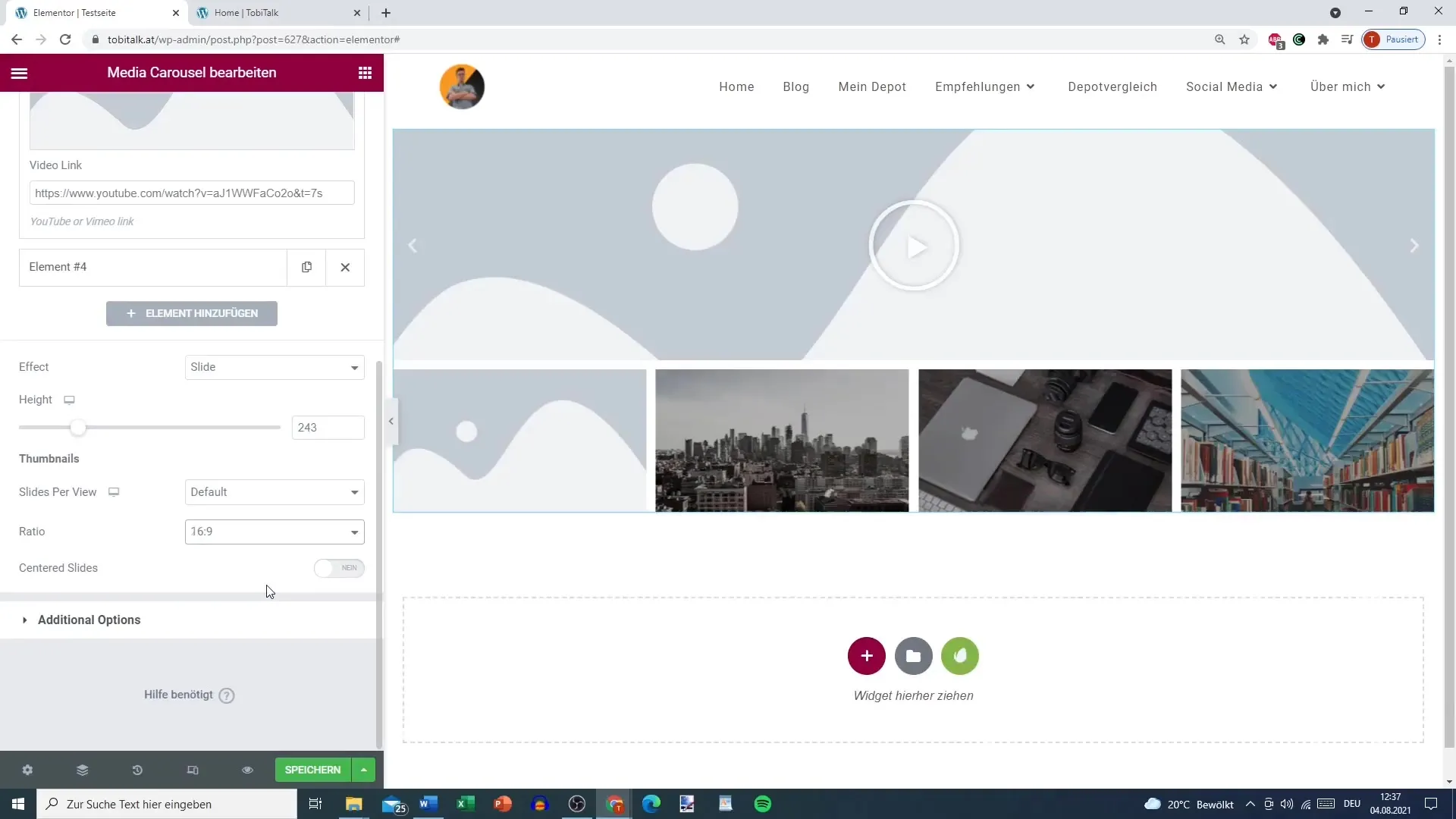Toggle the Centered Slides switch

339,568
